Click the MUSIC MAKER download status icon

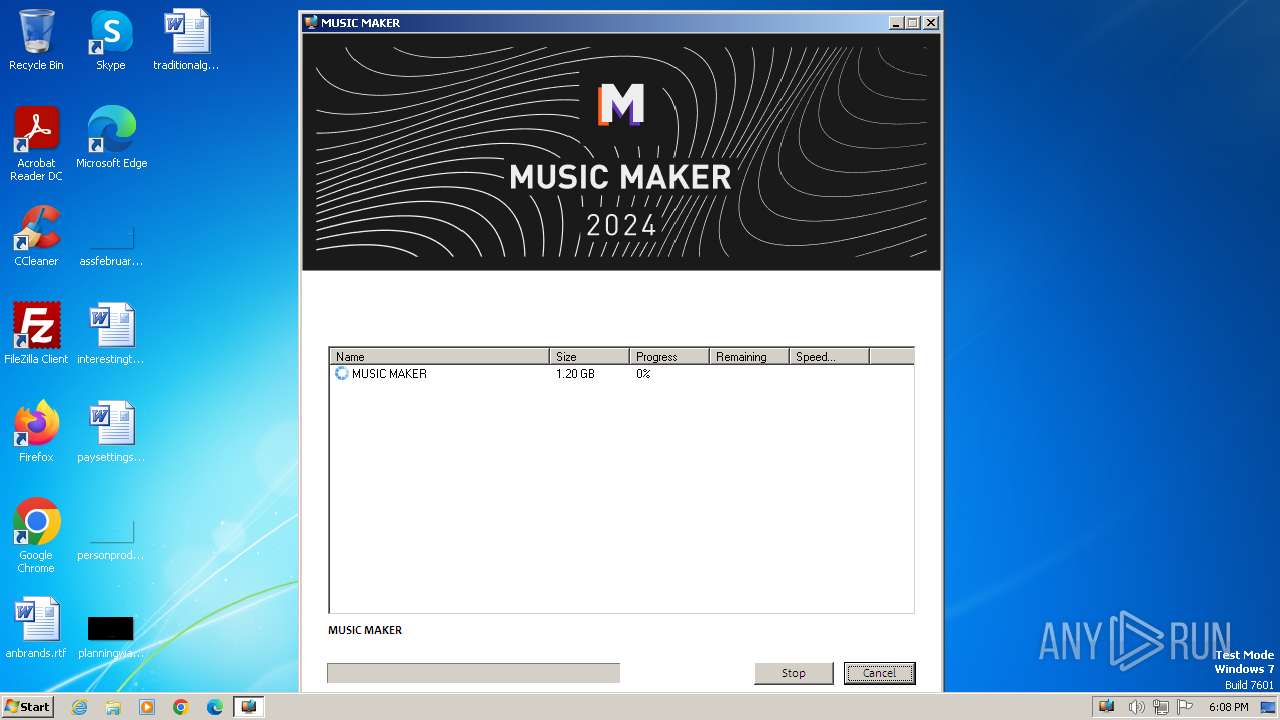(342, 374)
